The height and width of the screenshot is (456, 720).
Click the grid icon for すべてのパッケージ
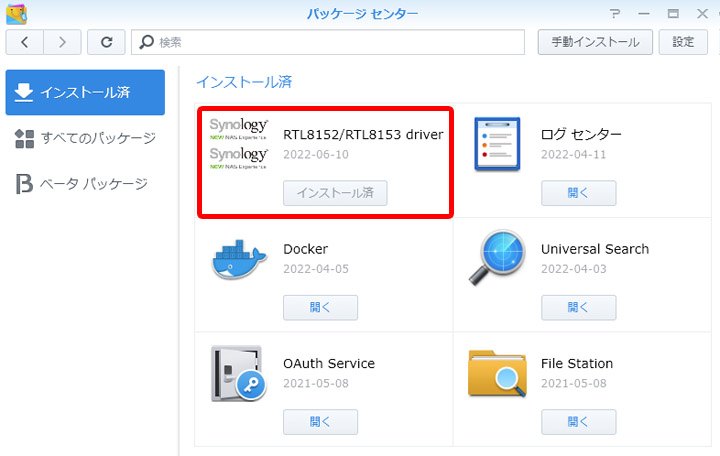point(24,139)
